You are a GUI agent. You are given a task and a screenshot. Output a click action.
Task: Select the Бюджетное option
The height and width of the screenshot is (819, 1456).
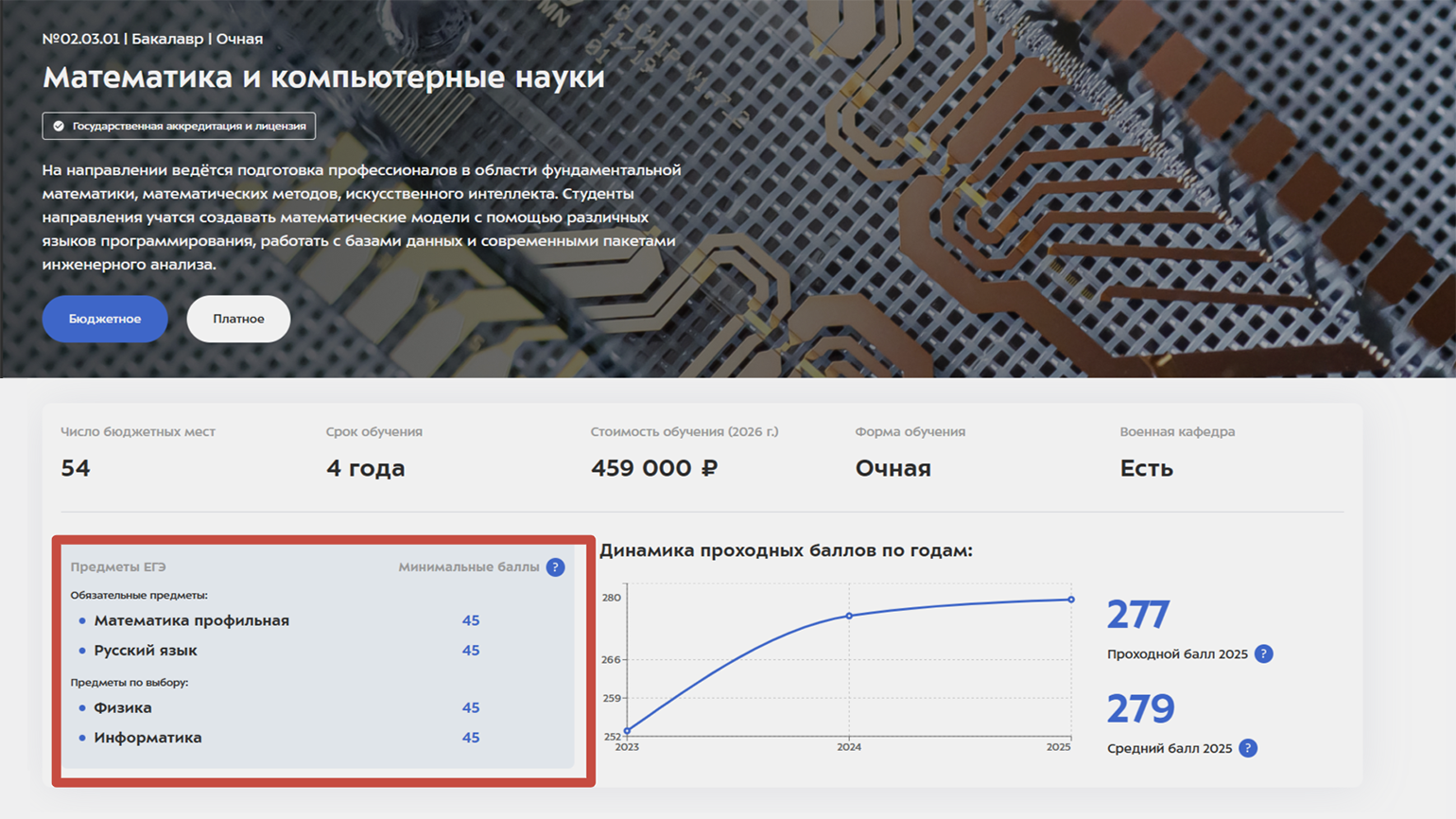(x=105, y=319)
